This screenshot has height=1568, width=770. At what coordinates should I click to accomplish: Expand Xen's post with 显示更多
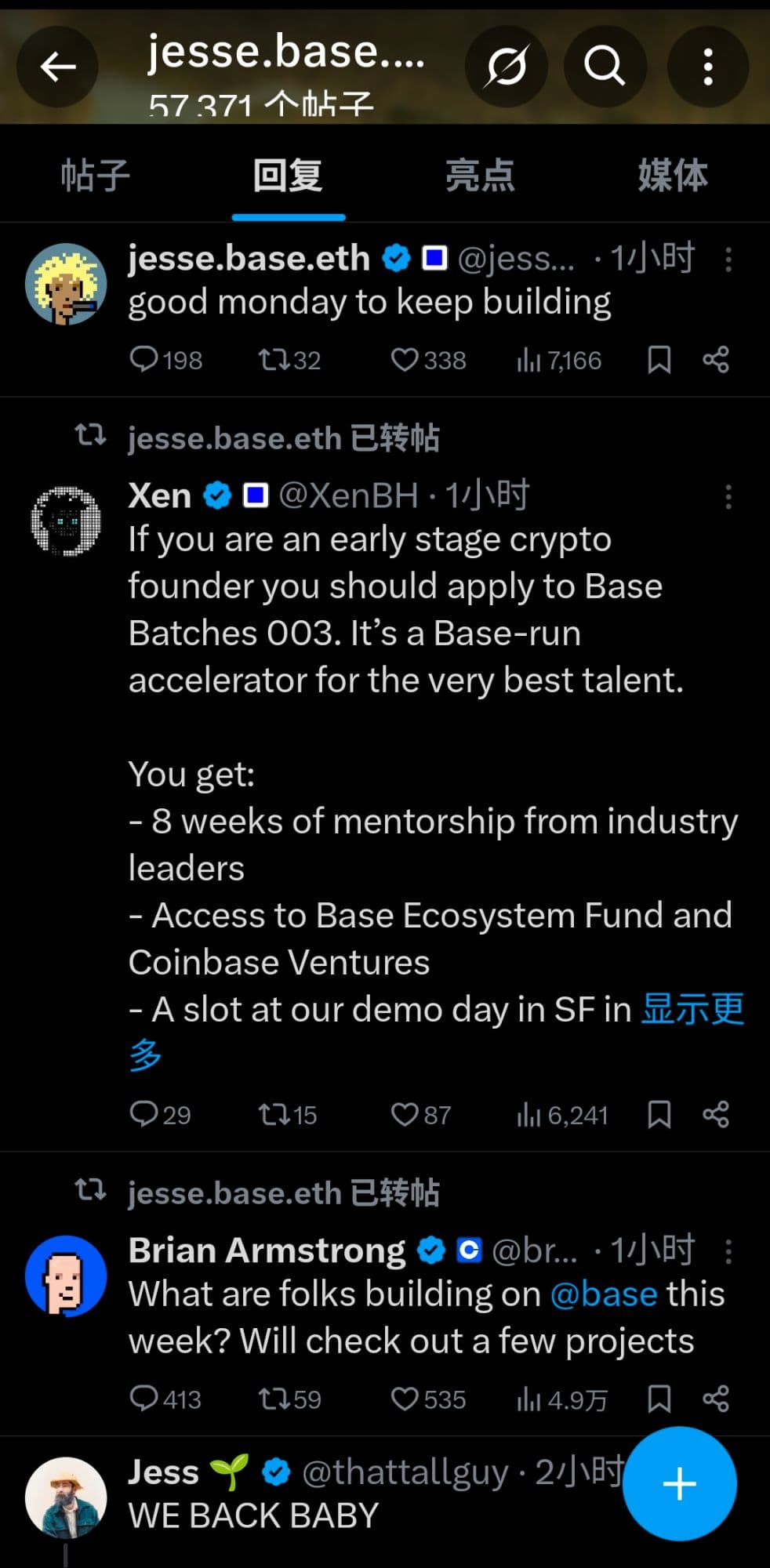click(x=692, y=1010)
